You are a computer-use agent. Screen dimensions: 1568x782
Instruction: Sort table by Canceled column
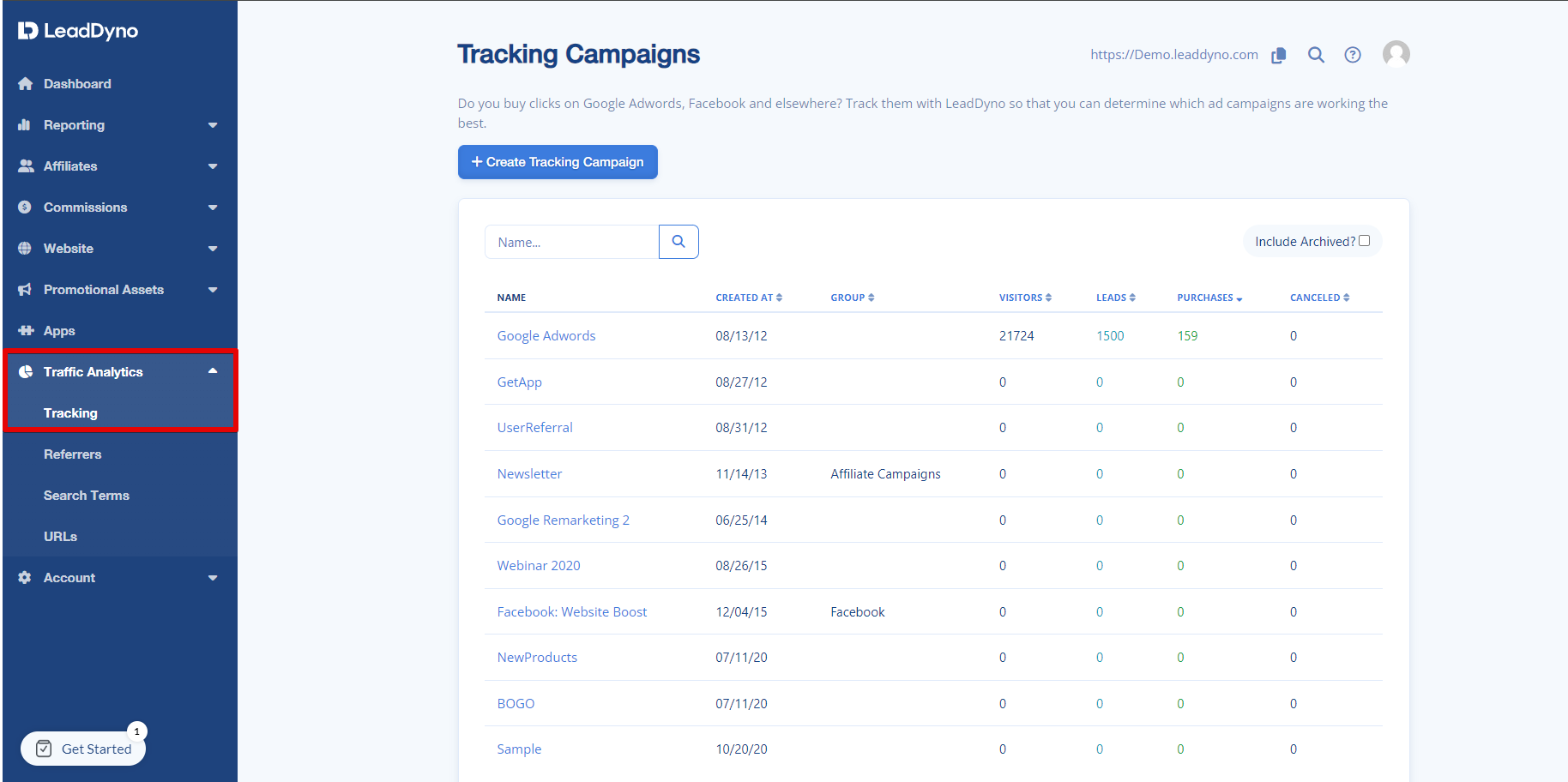(x=1320, y=298)
